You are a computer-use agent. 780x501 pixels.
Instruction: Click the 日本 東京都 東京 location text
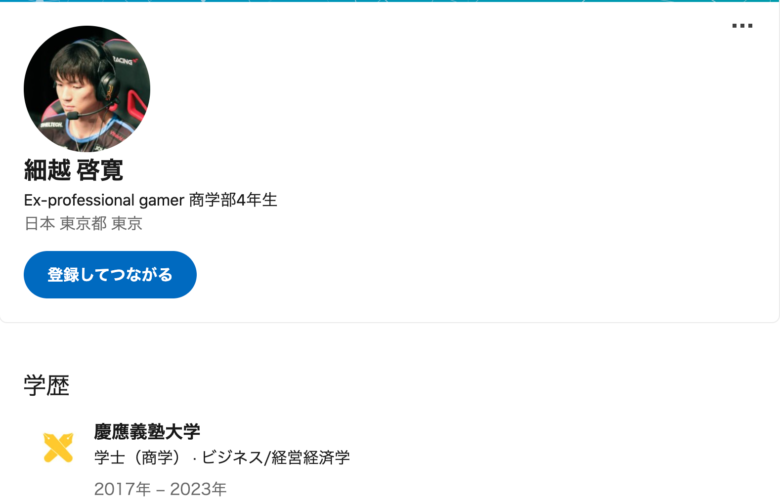point(83,223)
